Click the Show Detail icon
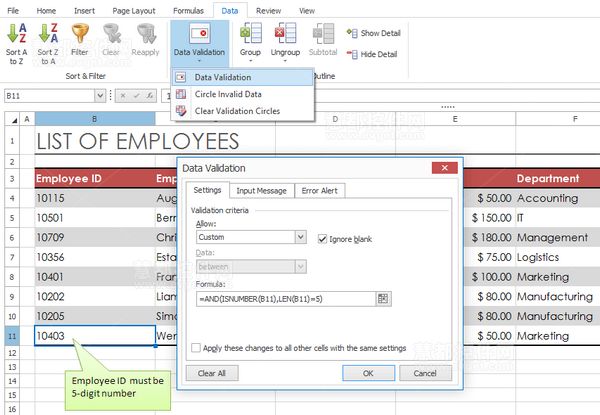 pyautogui.click(x=352, y=33)
